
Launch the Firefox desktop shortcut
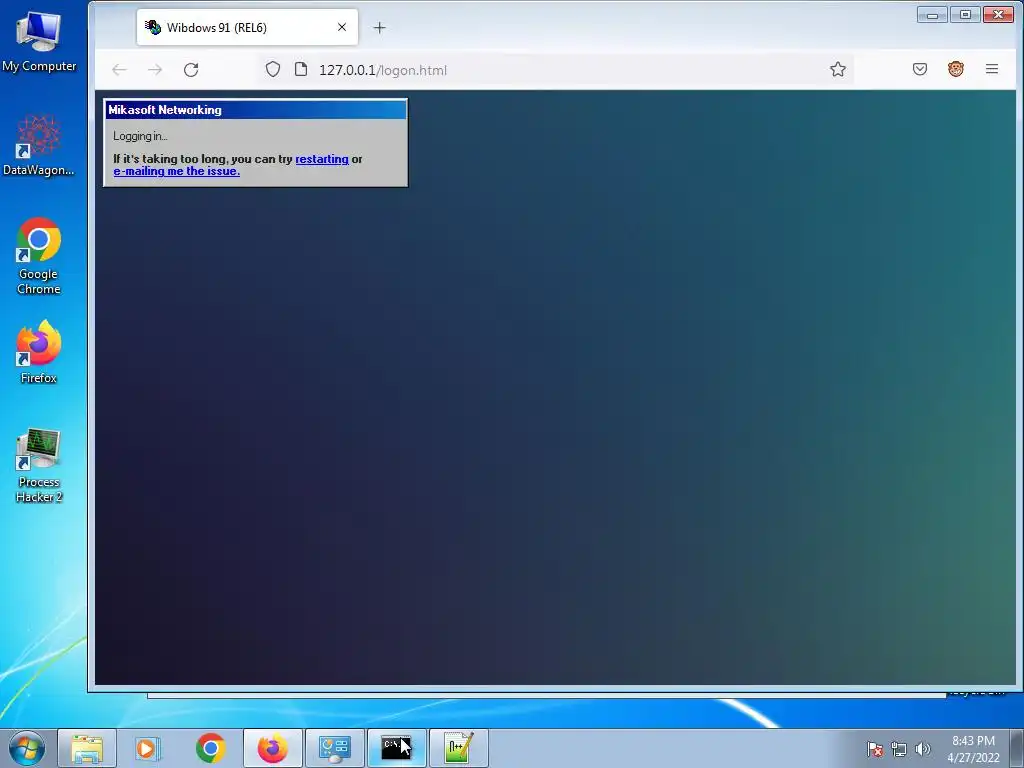pos(39,351)
